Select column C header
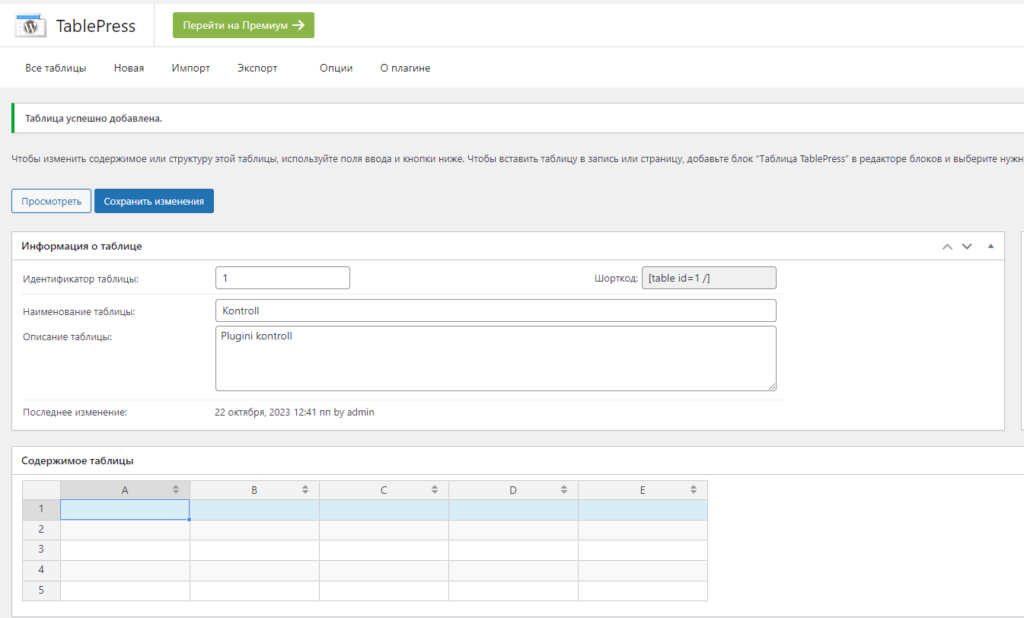The width and height of the screenshot is (1024, 618). [383, 490]
